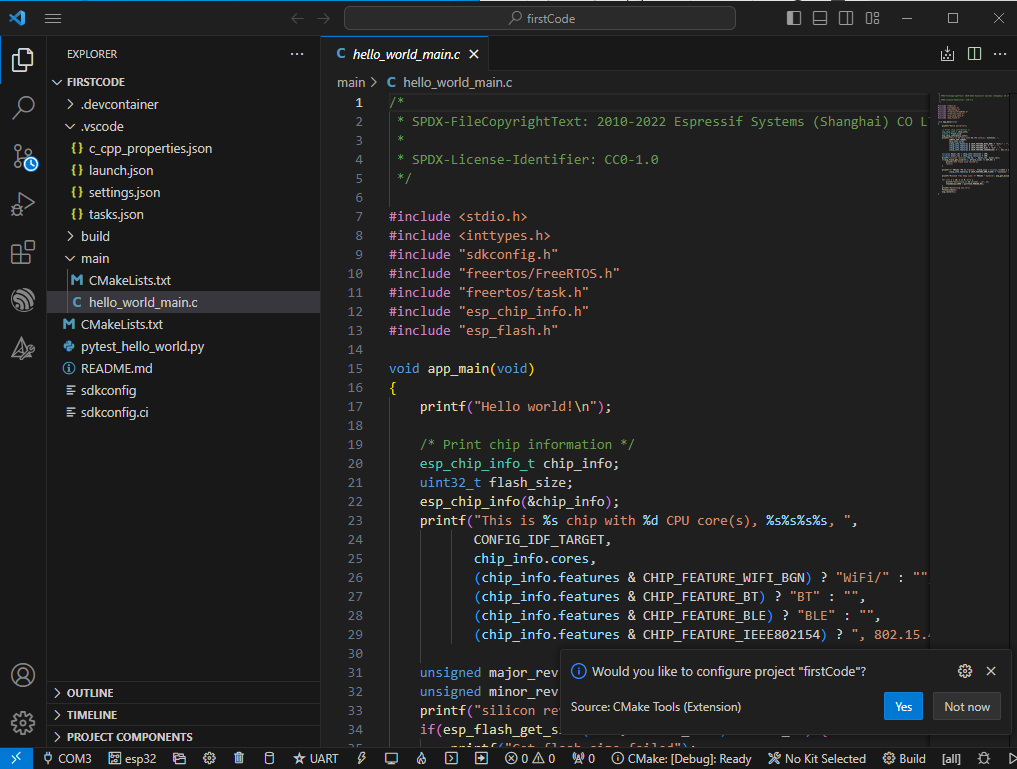Click Yes to configure the project
Viewport: 1017px width, 769px height.
pos(903,706)
